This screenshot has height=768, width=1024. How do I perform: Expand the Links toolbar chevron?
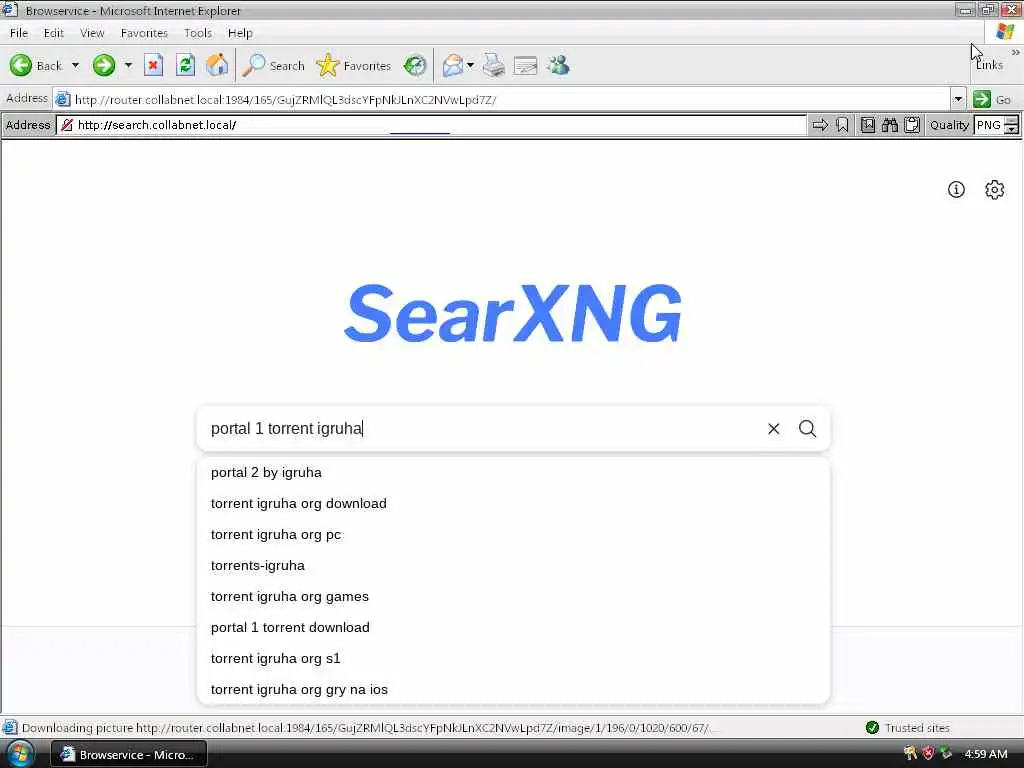tap(1016, 52)
